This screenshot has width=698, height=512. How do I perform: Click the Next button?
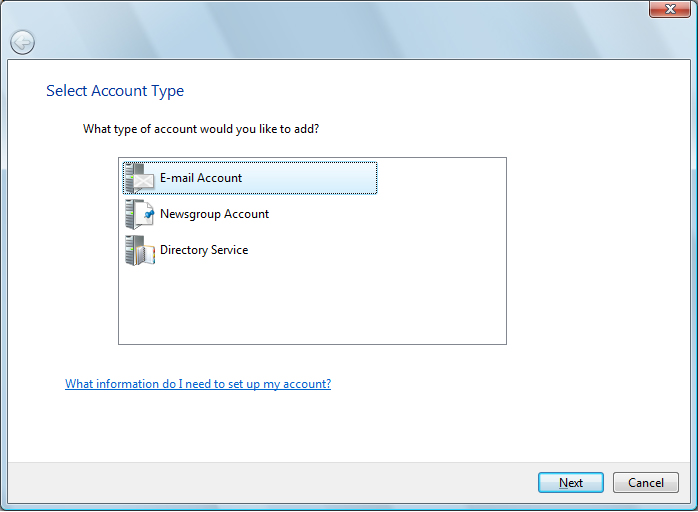click(571, 483)
